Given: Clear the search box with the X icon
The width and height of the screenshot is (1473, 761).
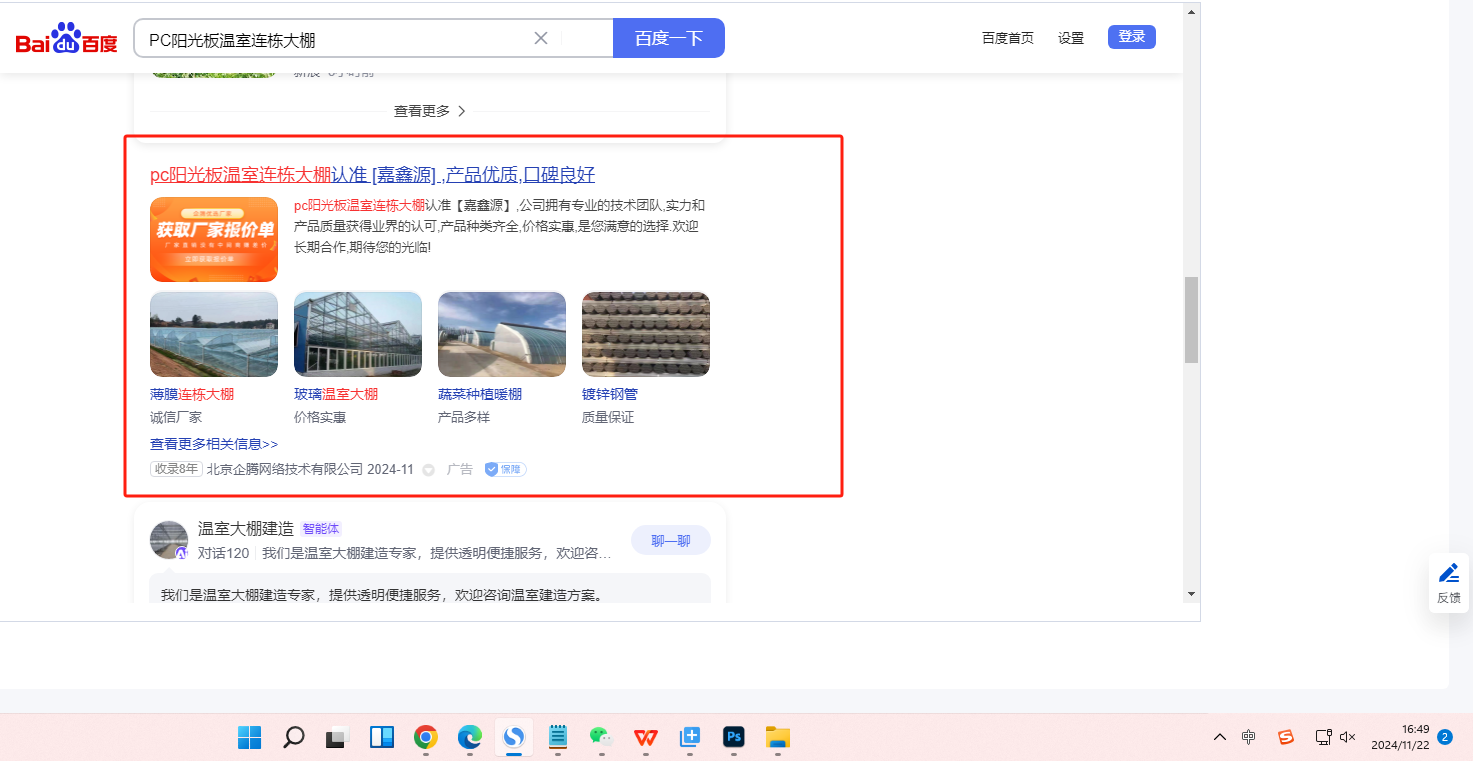Looking at the screenshot, I should click(x=541, y=38).
